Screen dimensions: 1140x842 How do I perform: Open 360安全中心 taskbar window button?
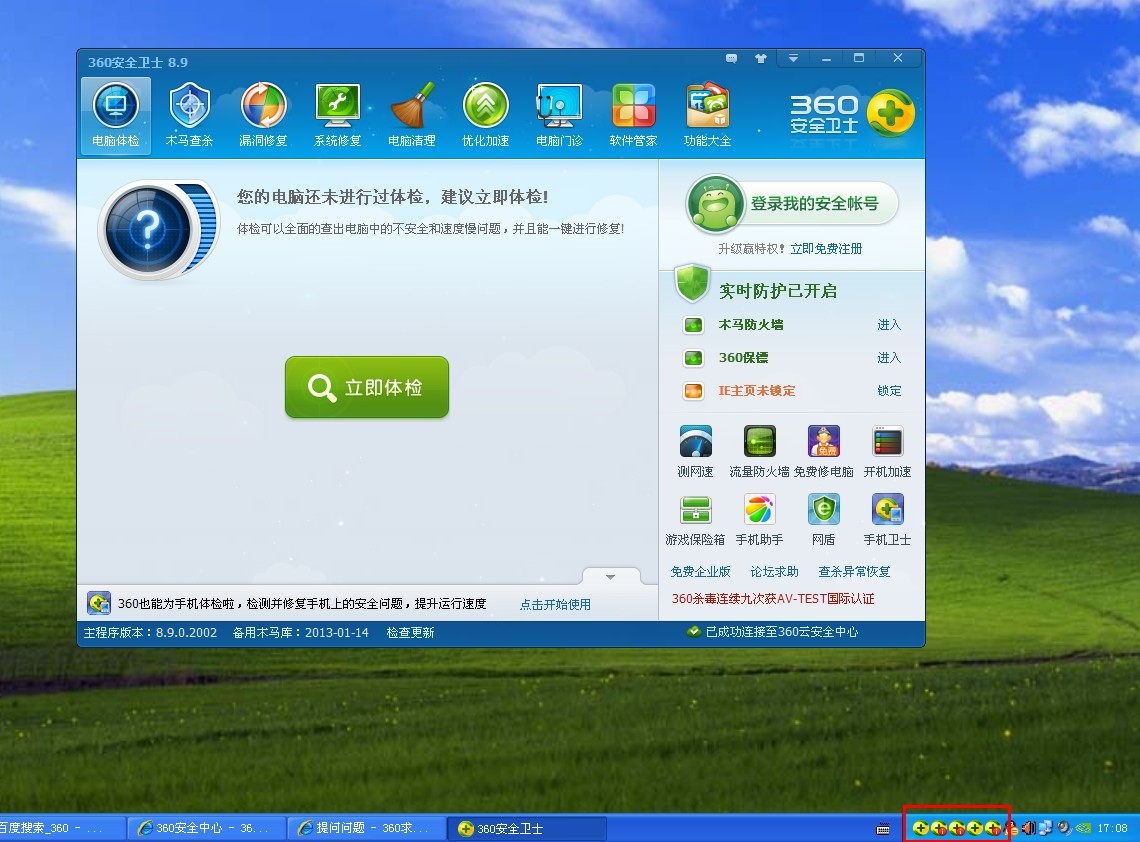click(208, 828)
